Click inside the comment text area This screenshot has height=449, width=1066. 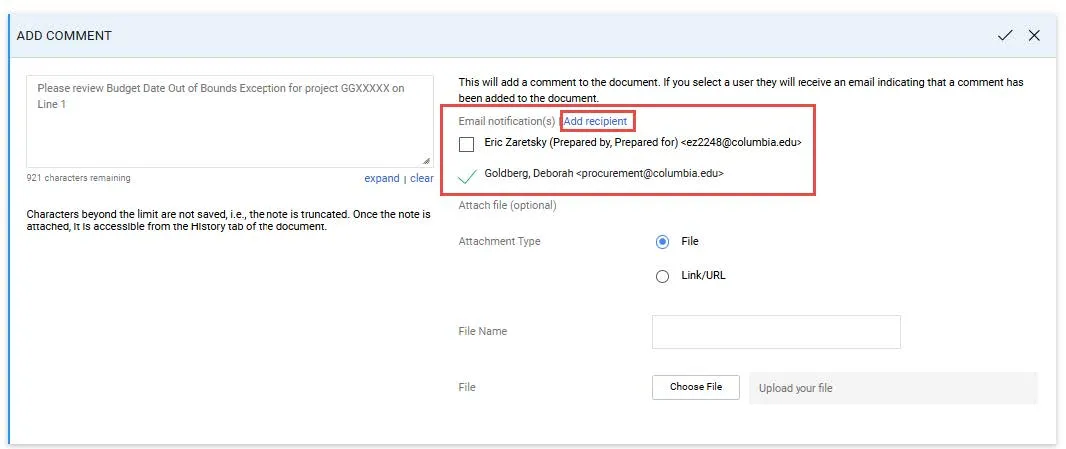coord(230,121)
